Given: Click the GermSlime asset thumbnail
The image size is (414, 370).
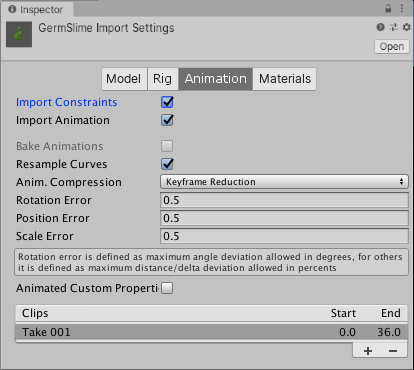Looking at the screenshot, I should point(19,34).
